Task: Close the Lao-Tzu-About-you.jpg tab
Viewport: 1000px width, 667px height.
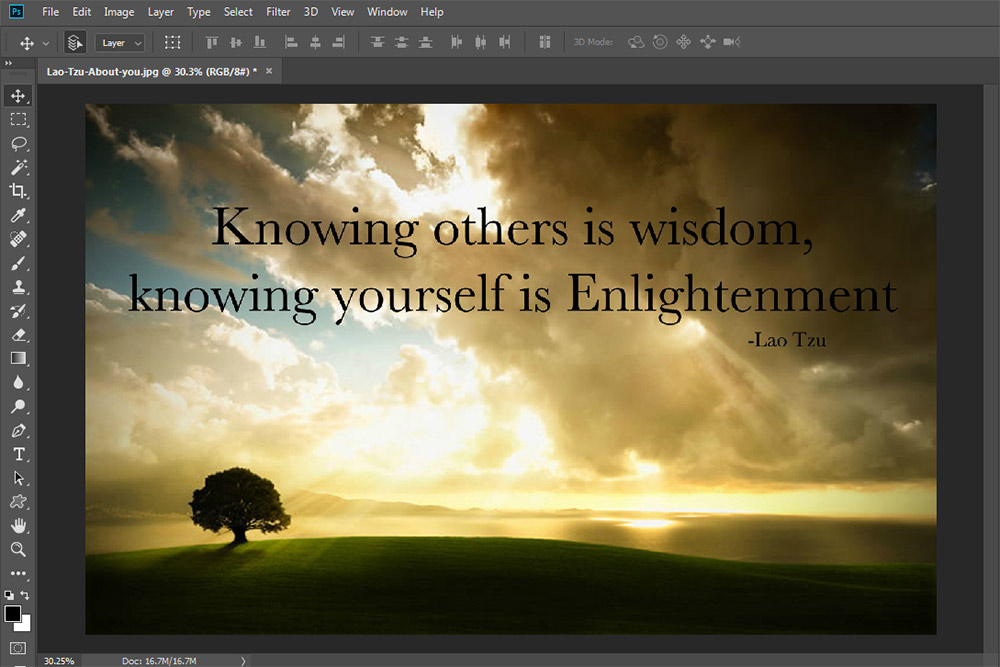Action: tap(269, 71)
